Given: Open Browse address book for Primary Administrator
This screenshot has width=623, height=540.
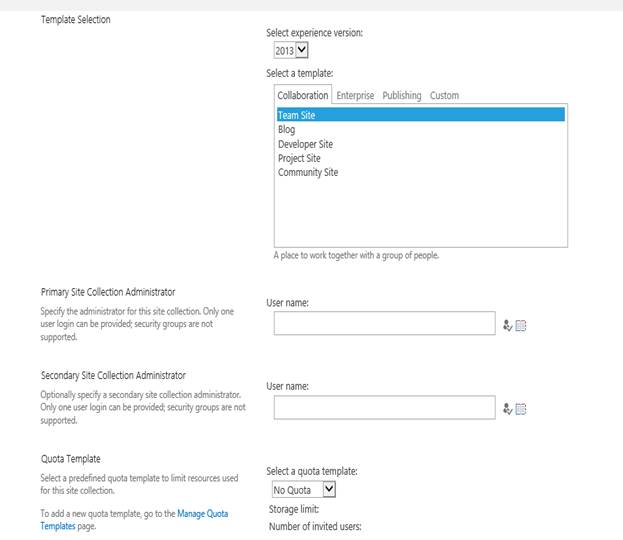Looking at the screenshot, I should click(x=521, y=324).
